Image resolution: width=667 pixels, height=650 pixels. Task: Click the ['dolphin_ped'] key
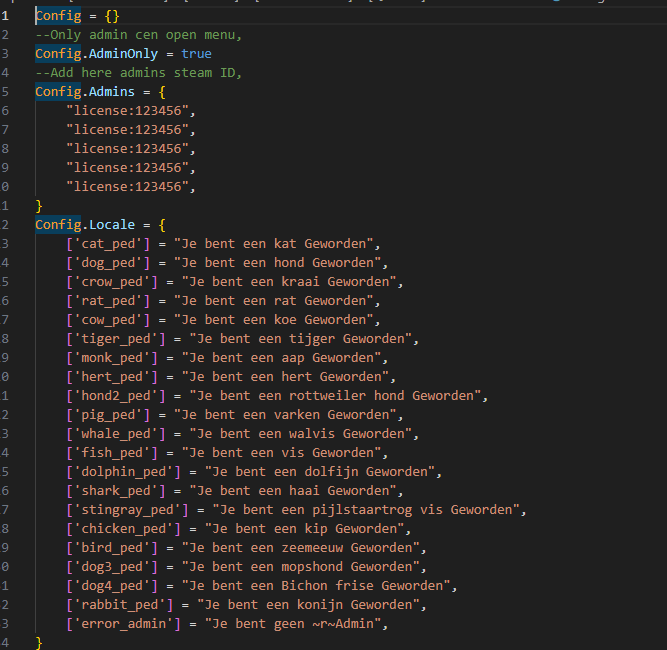(x=123, y=472)
